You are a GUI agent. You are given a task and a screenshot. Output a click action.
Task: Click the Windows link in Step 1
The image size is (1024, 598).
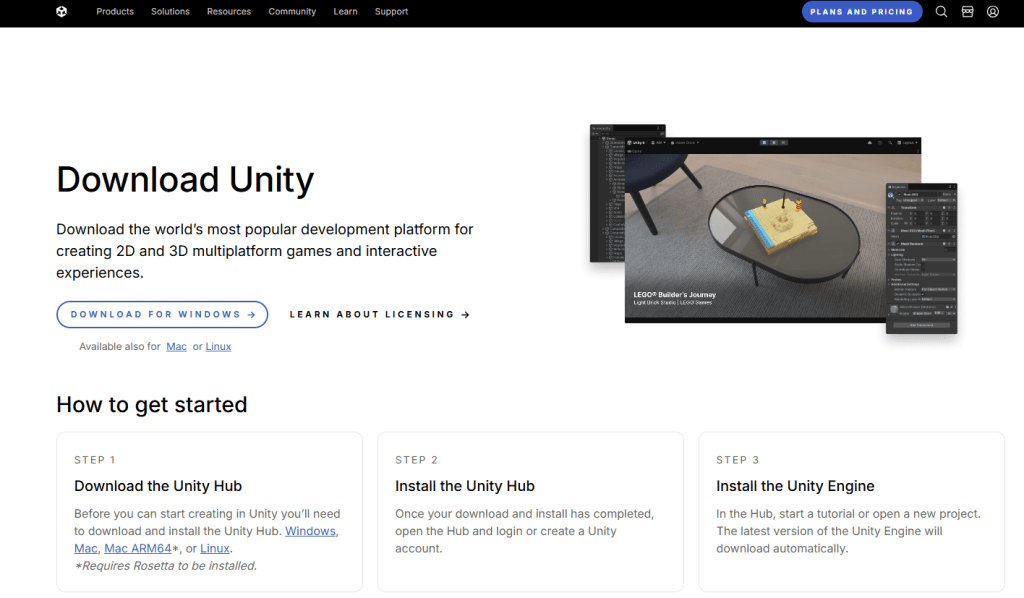click(x=311, y=531)
